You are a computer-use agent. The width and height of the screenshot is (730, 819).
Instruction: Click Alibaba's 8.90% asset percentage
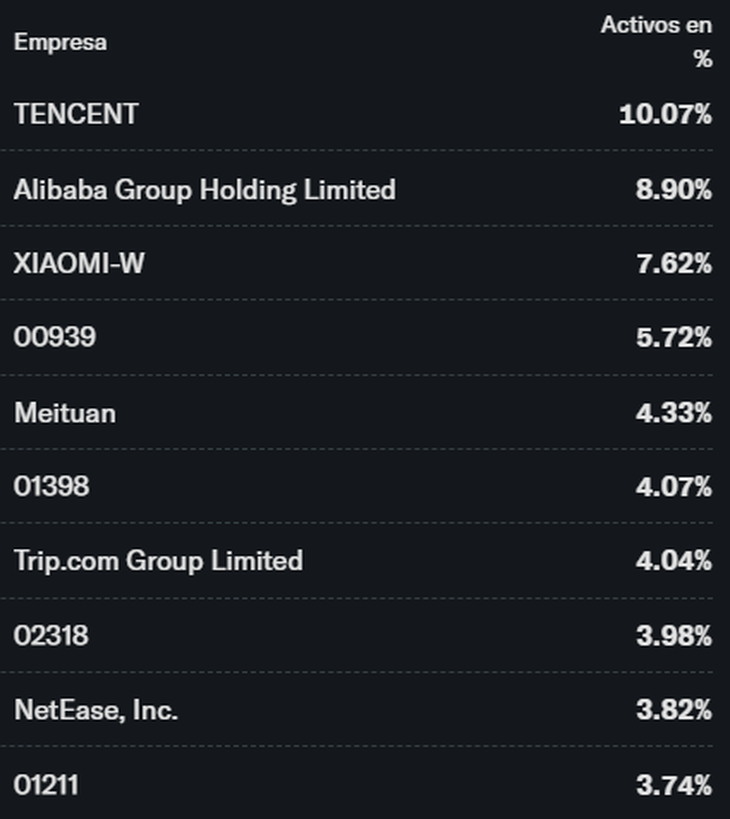tap(673, 189)
